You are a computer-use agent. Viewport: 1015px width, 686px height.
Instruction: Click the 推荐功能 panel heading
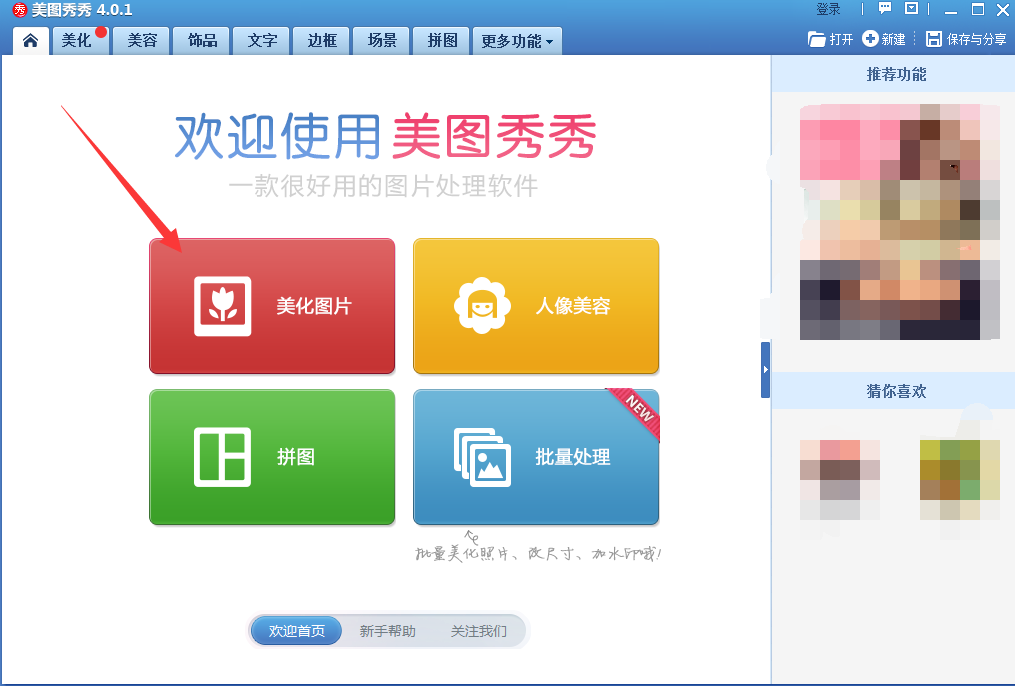[897, 74]
